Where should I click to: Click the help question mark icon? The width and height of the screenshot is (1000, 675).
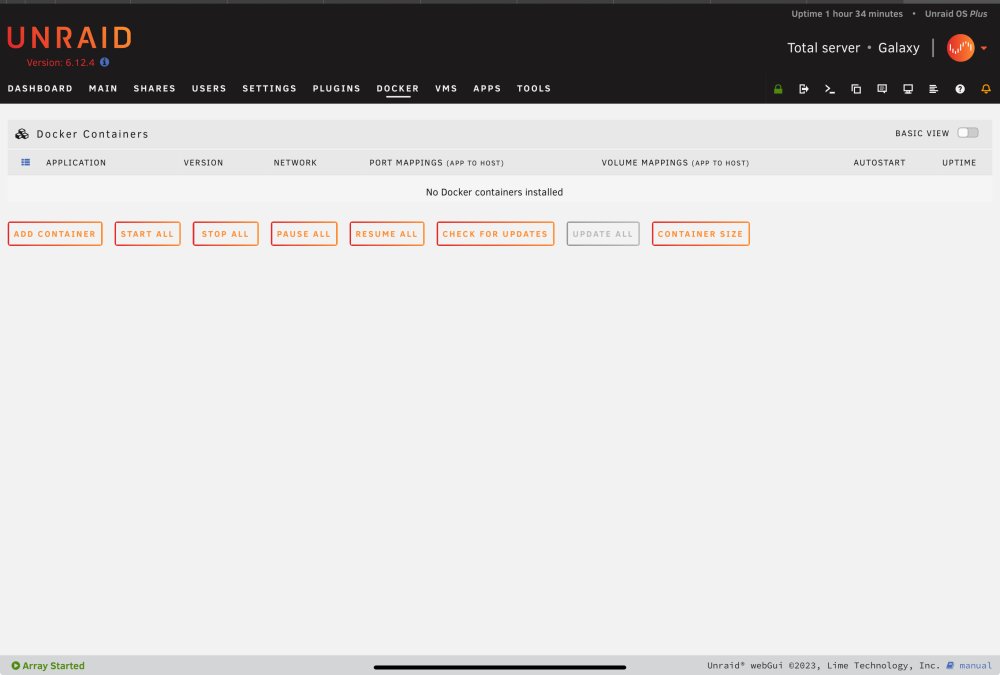click(x=960, y=89)
